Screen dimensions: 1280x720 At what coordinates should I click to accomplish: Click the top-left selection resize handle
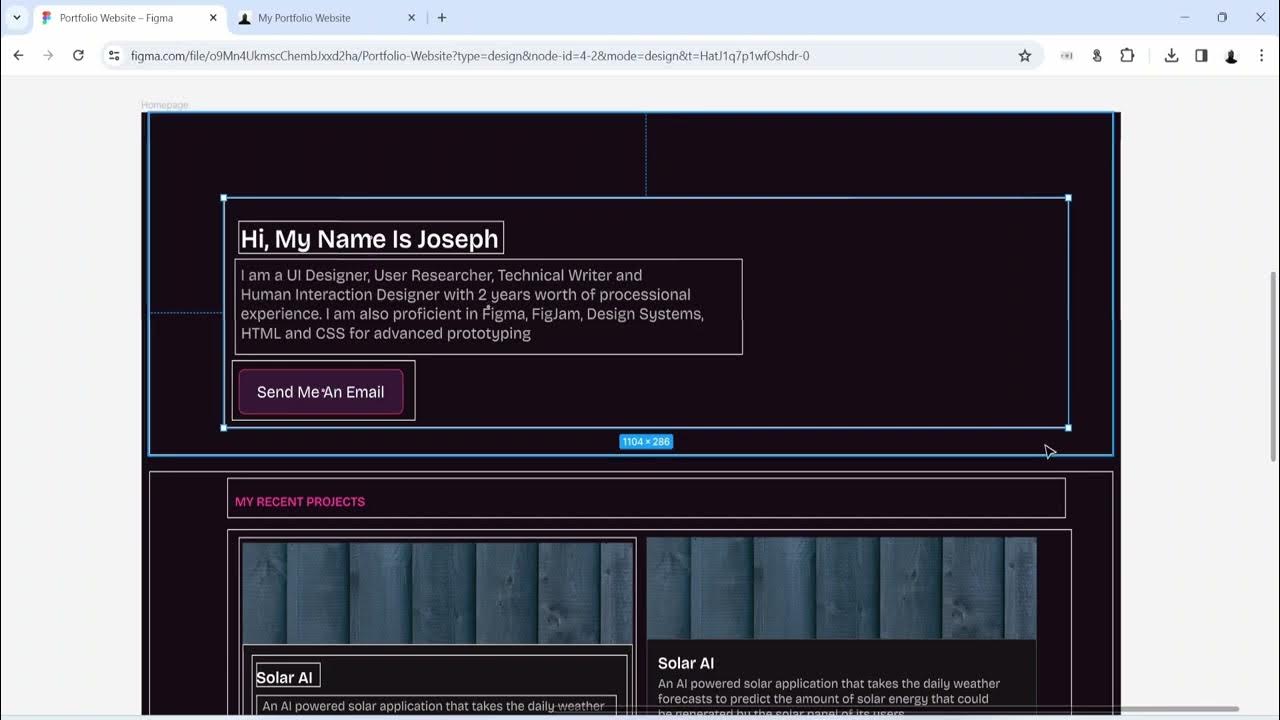[x=223, y=198]
